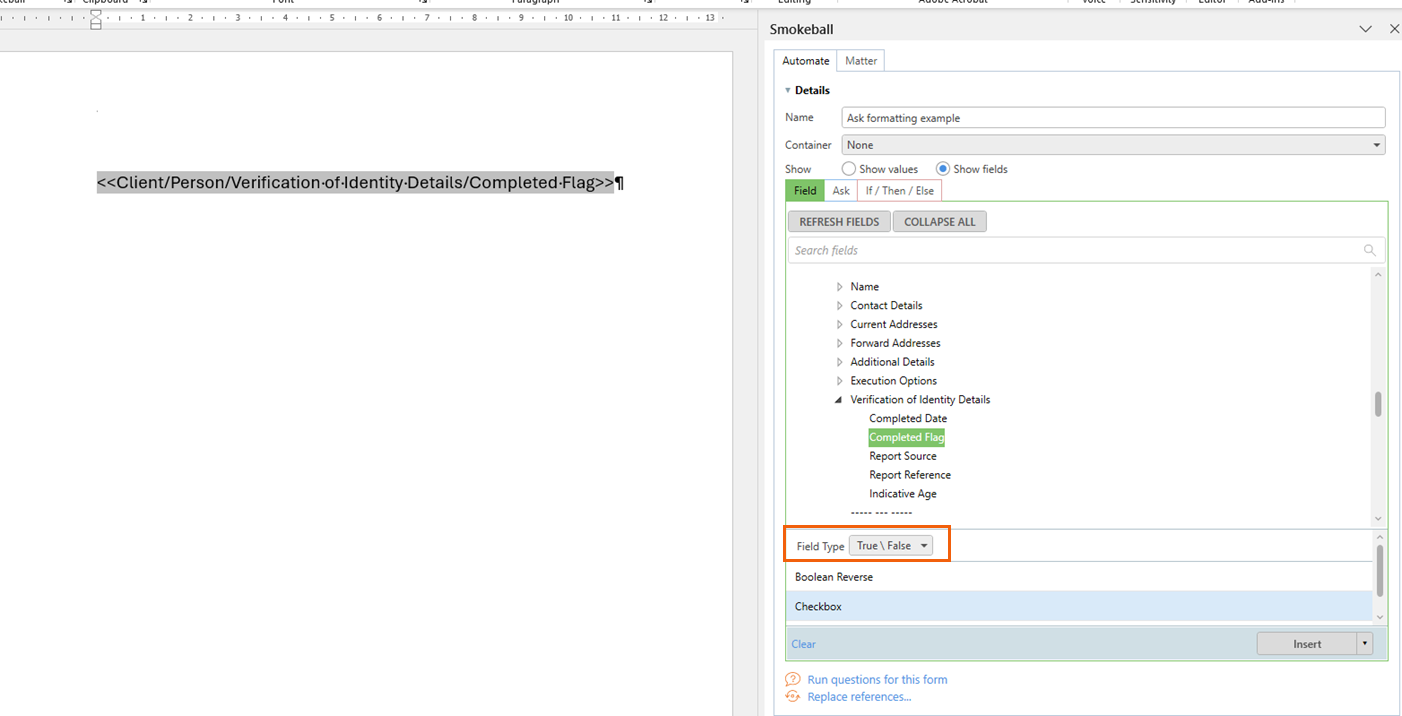
Task: Open the Field Type dropdown
Action: [x=891, y=546]
